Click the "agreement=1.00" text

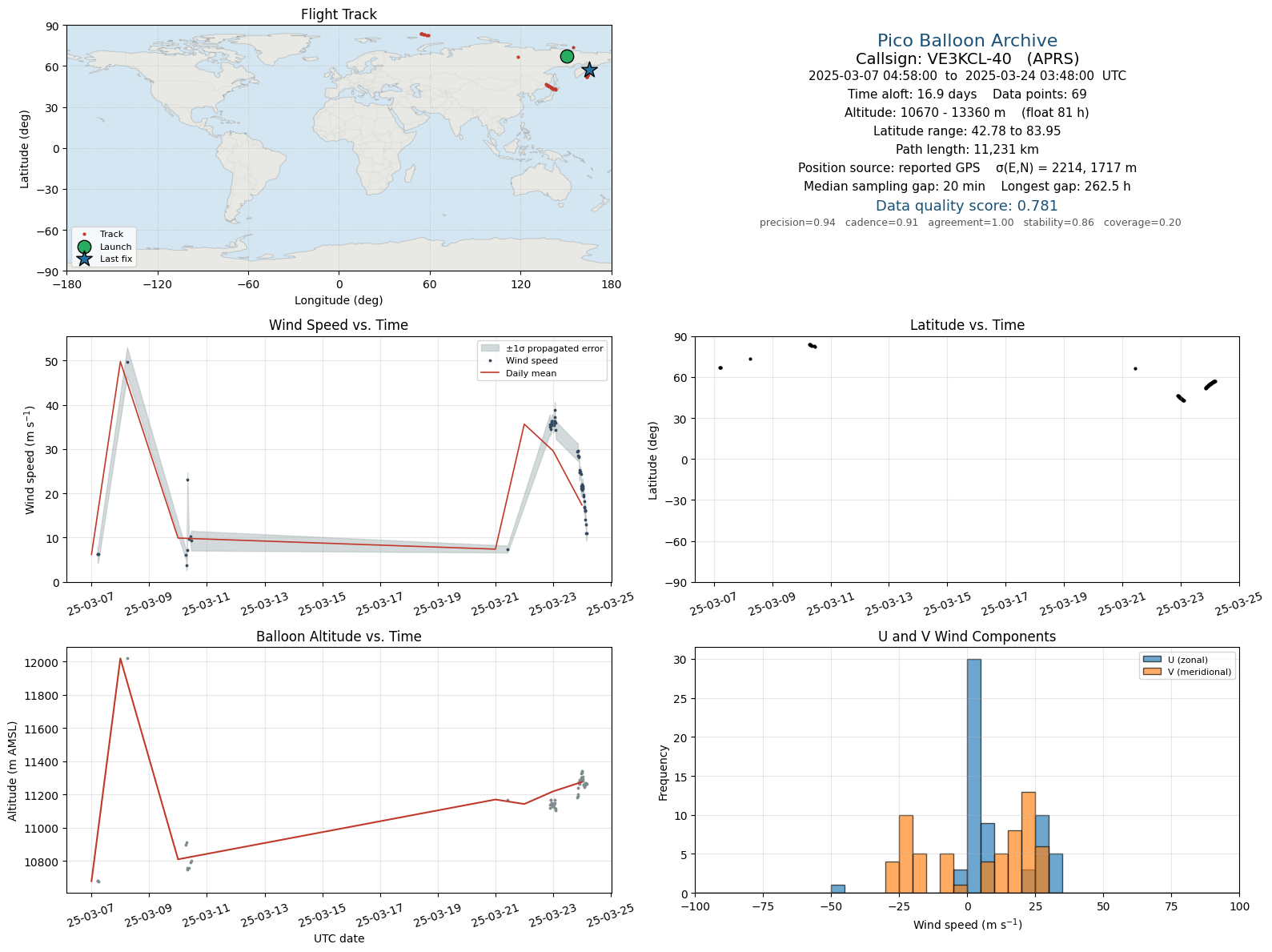970,223
